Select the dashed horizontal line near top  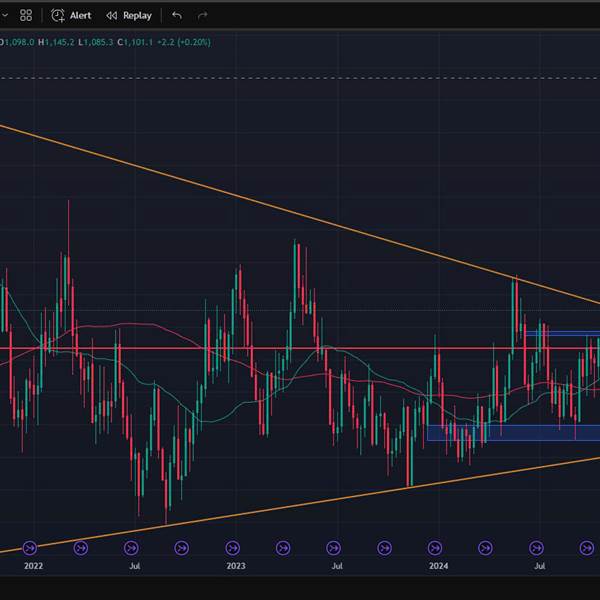300,78
